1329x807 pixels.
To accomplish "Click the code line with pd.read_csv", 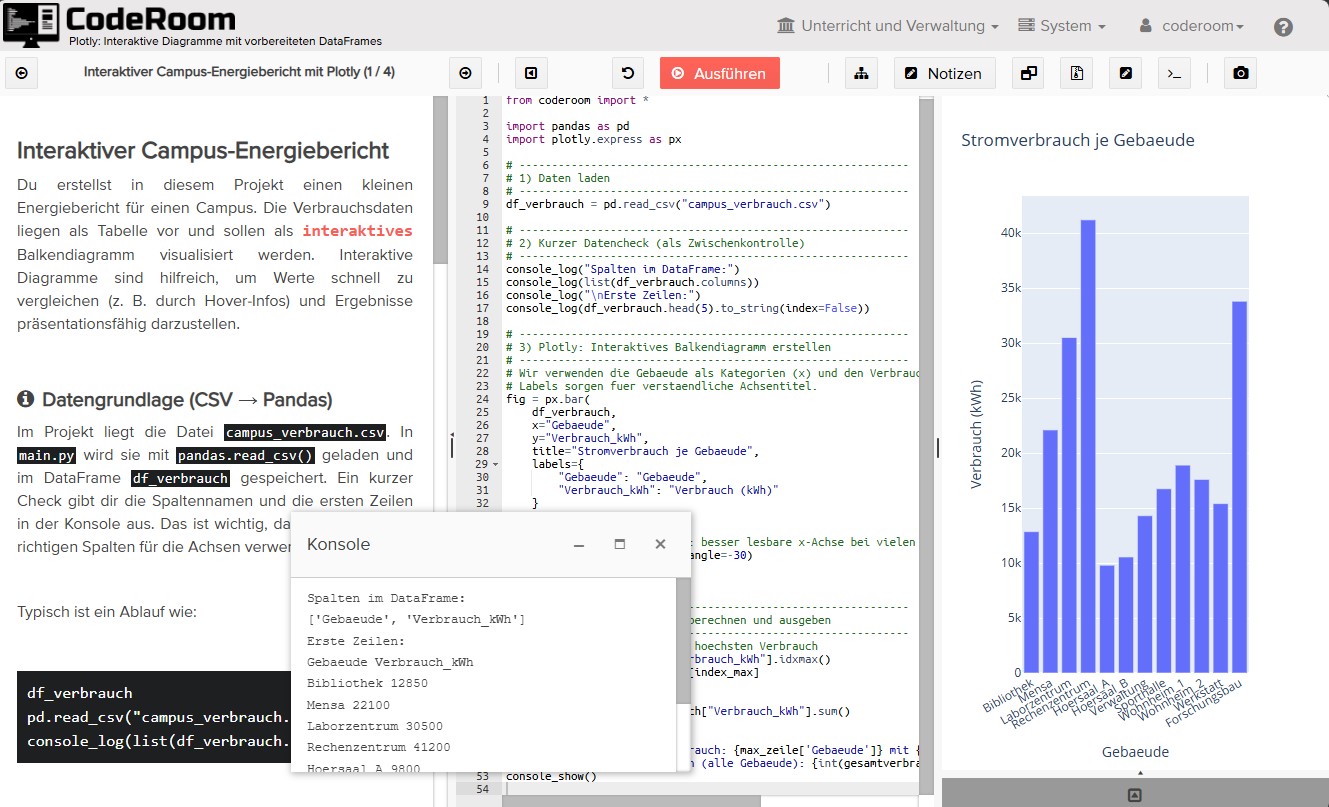I will [x=668, y=204].
